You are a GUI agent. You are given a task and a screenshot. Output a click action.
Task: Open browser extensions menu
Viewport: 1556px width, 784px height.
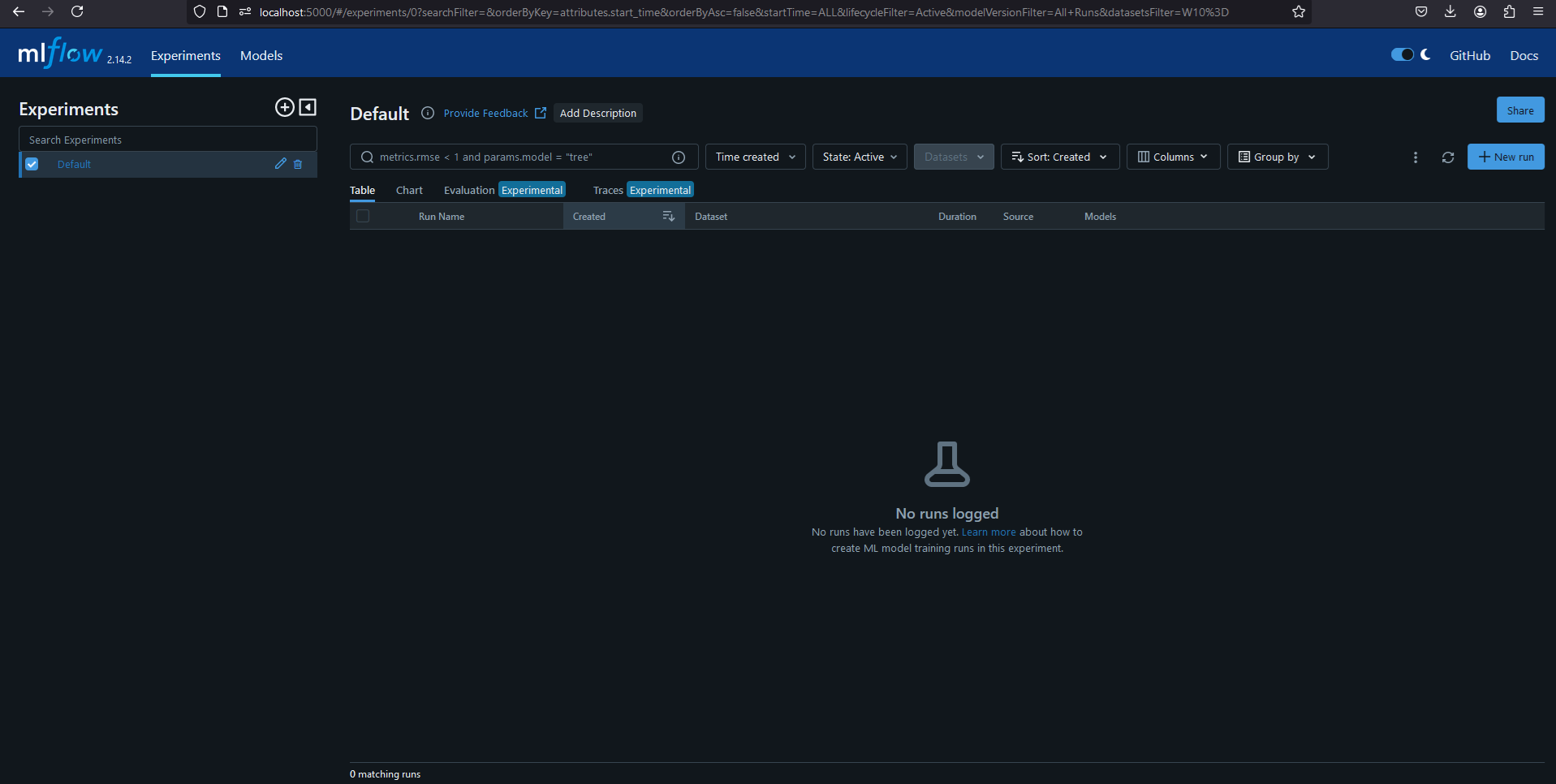[x=1509, y=11]
